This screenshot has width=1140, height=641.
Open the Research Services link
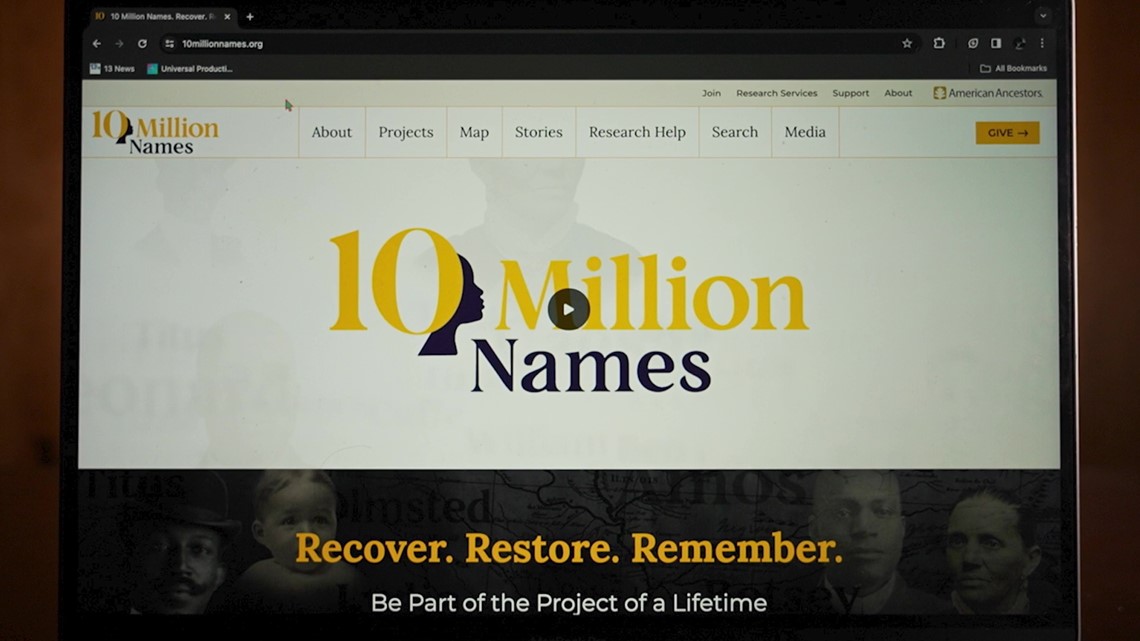(x=776, y=93)
